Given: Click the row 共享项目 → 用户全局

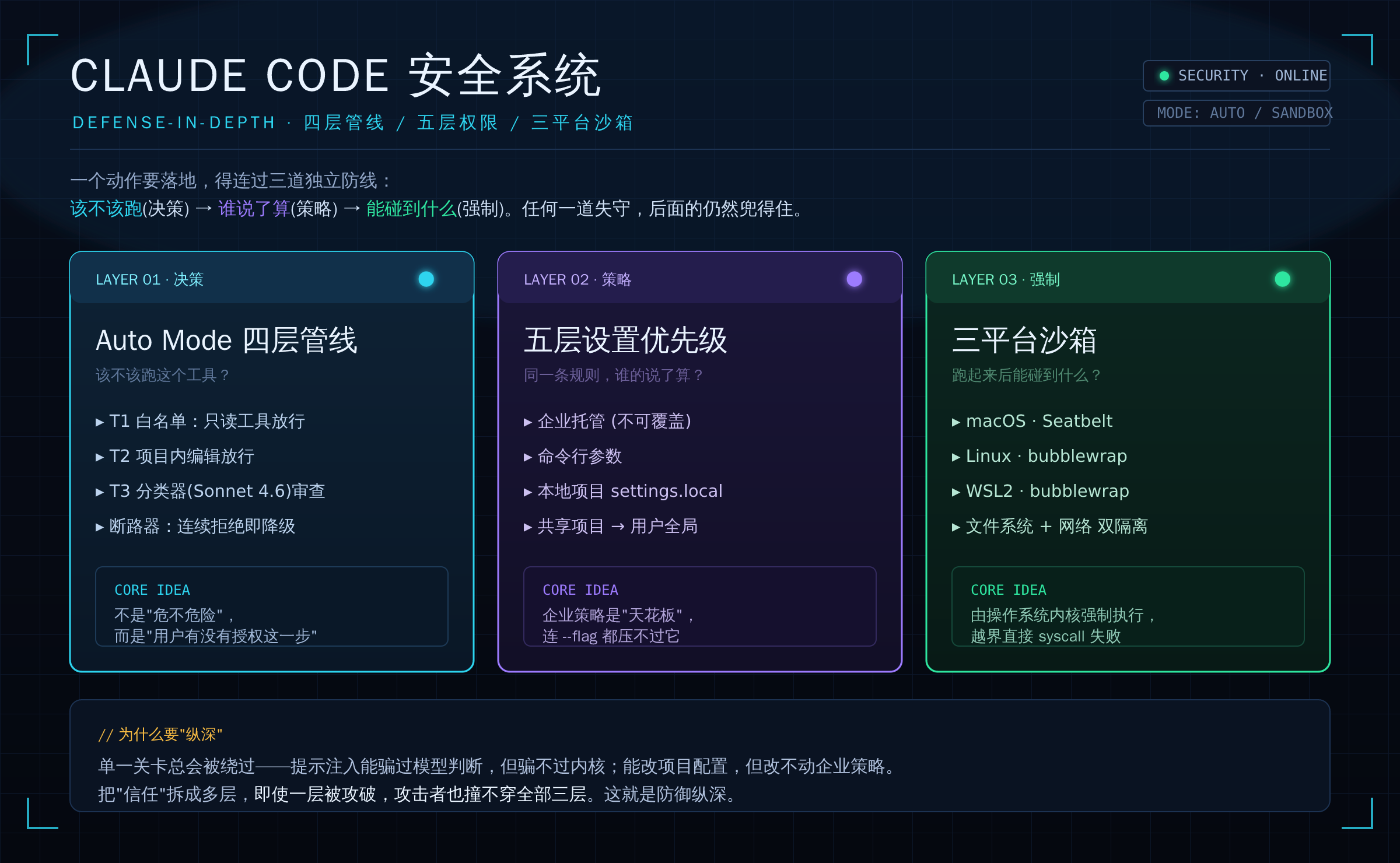Looking at the screenshot, I should tap(611, 527).
